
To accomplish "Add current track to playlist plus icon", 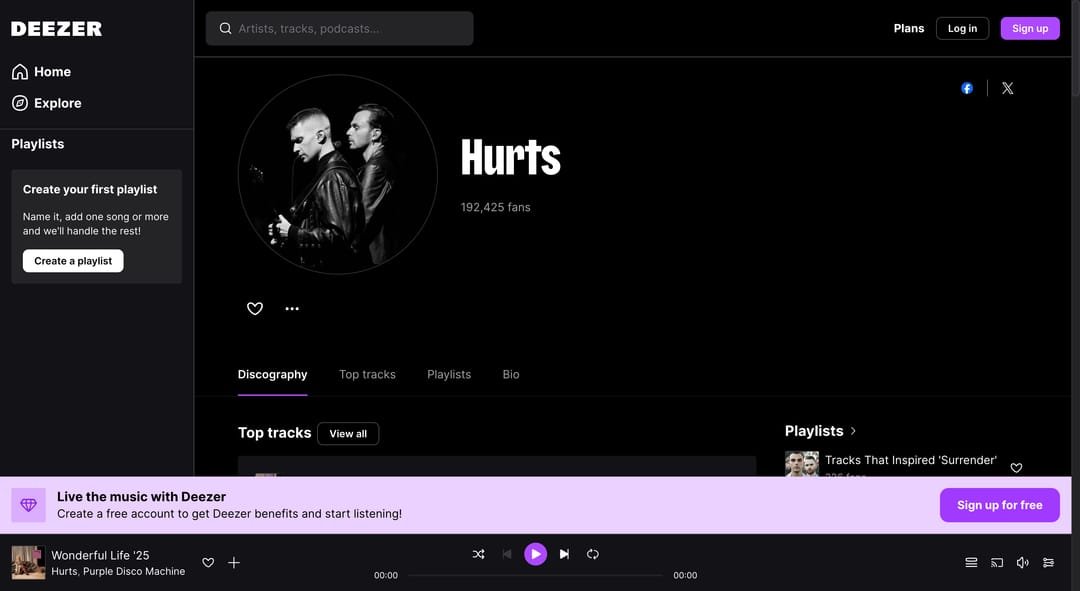I will (x=234, y=563).
